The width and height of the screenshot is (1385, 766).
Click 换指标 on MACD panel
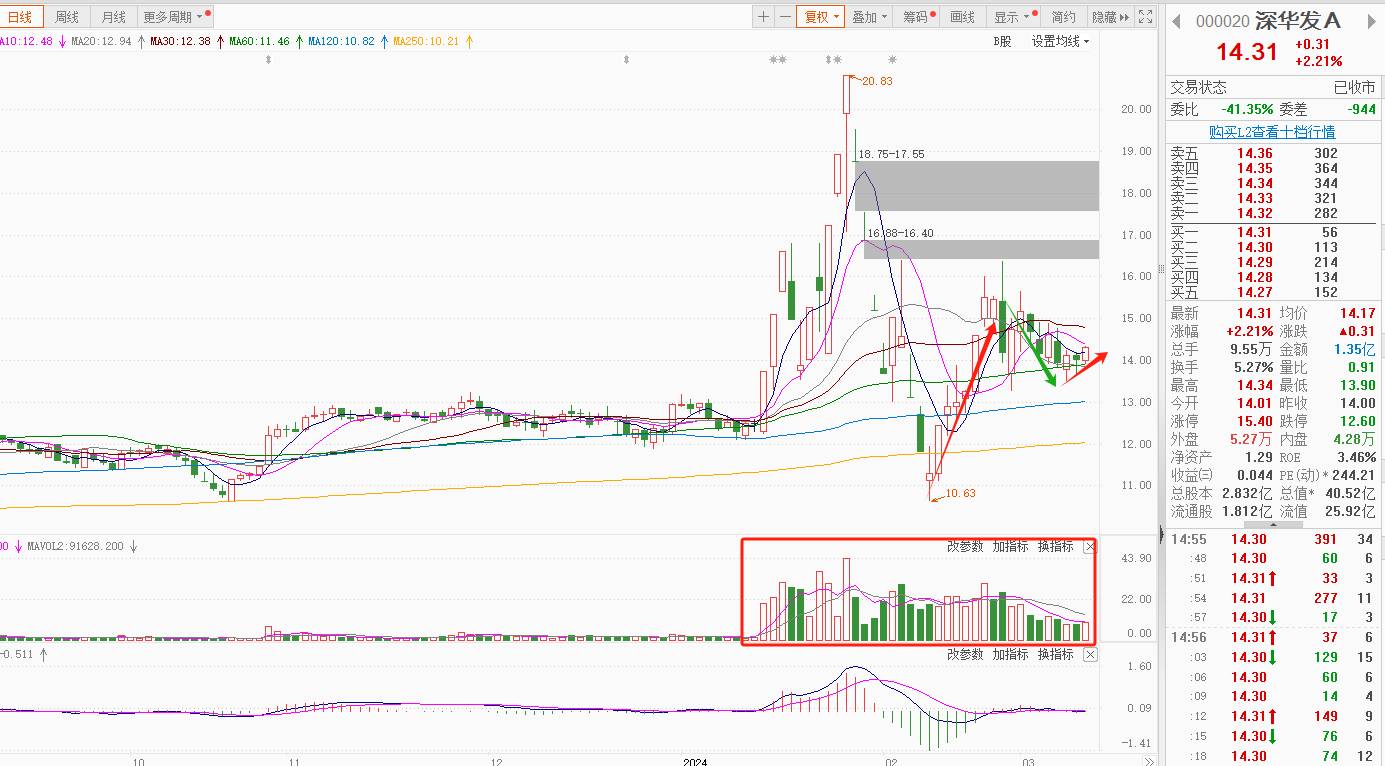1055,655
